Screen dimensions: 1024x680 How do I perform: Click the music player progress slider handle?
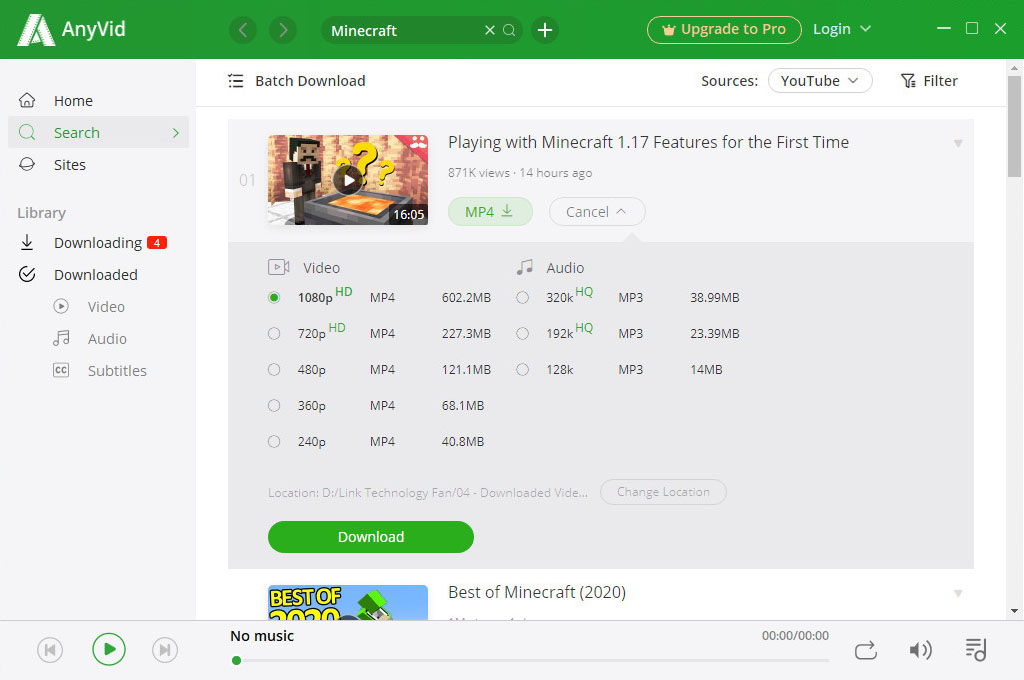click(x=236, y=660)
